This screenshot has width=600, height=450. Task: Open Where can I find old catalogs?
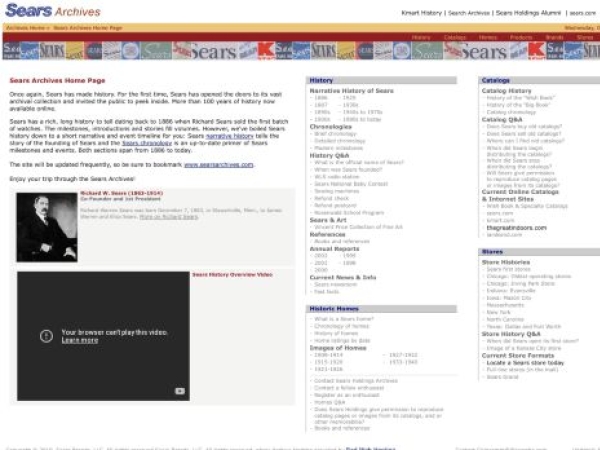pos(525,141)
